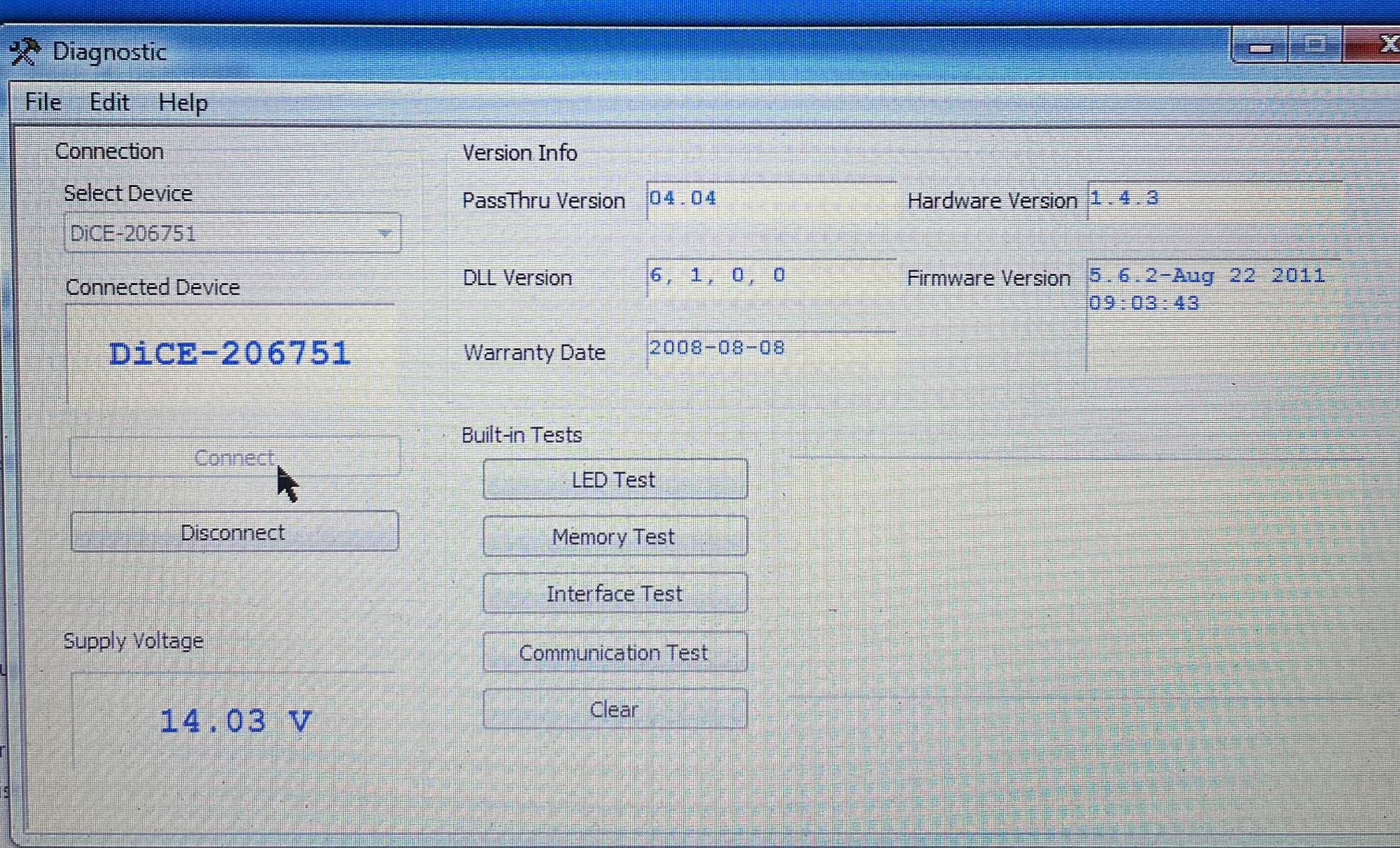Image resolution: width=1400 pixels, height=848 pixels.
Task: Click the PassThru Version field
Action: [x=770, y=200]
